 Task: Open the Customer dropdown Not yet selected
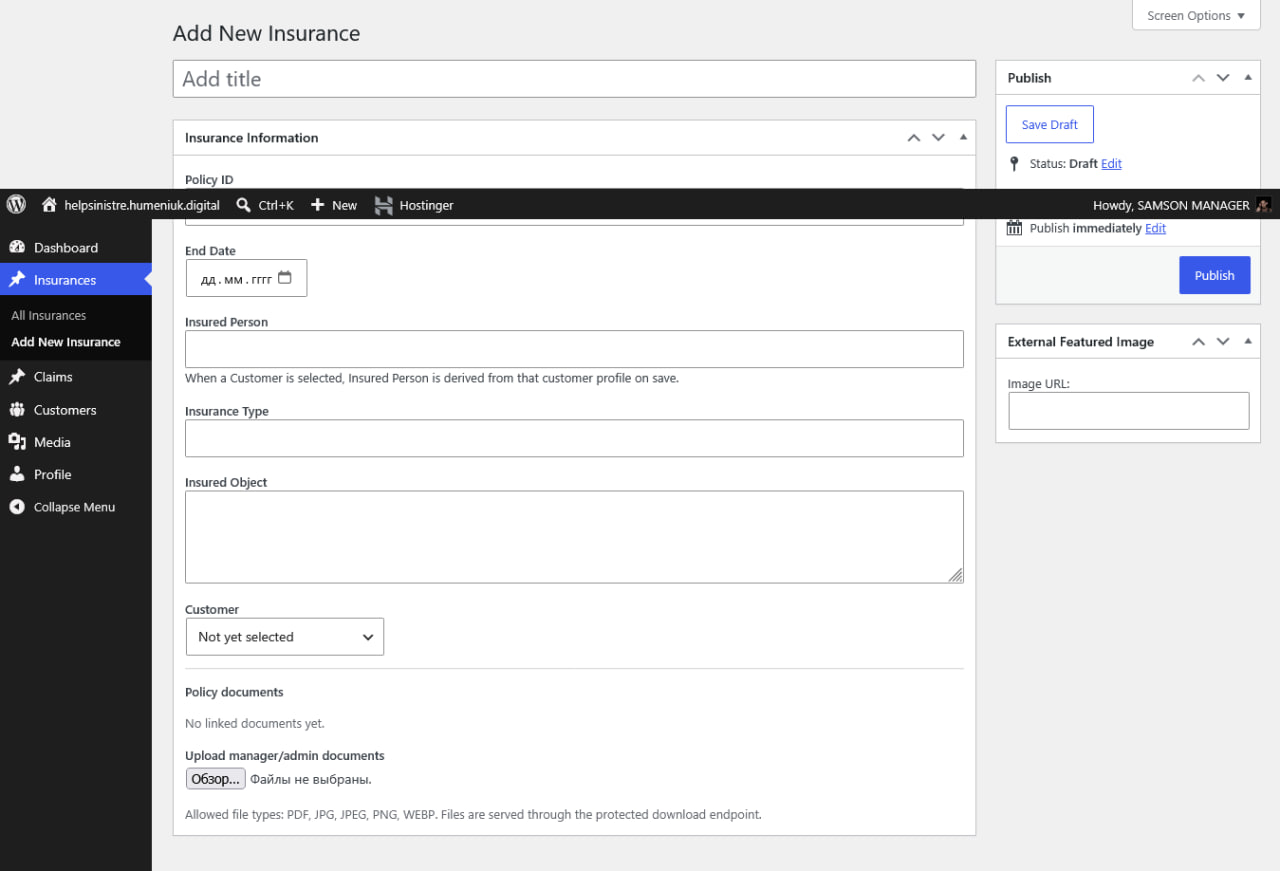285,637
